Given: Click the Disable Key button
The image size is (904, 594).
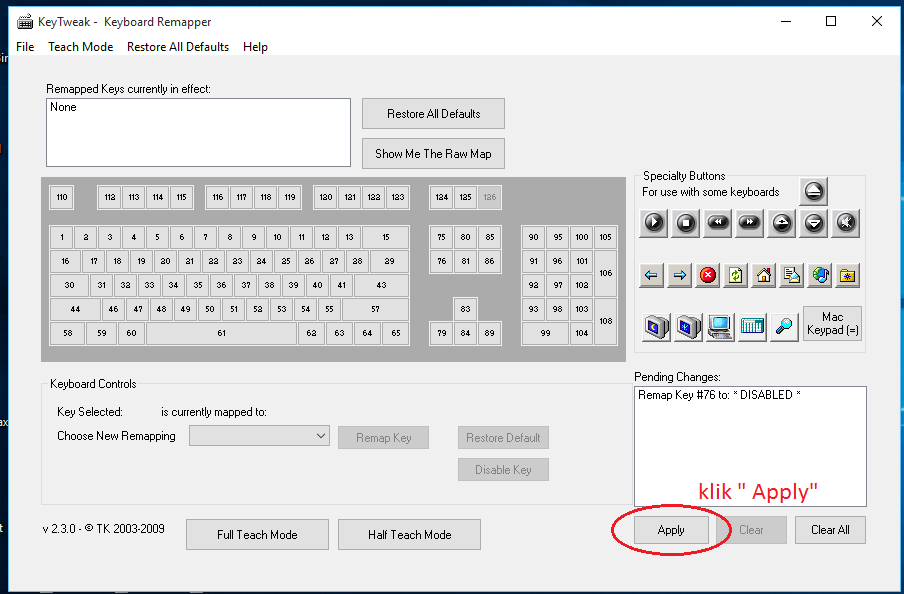Looking at the screenshot, I should (x=503, y=469).
